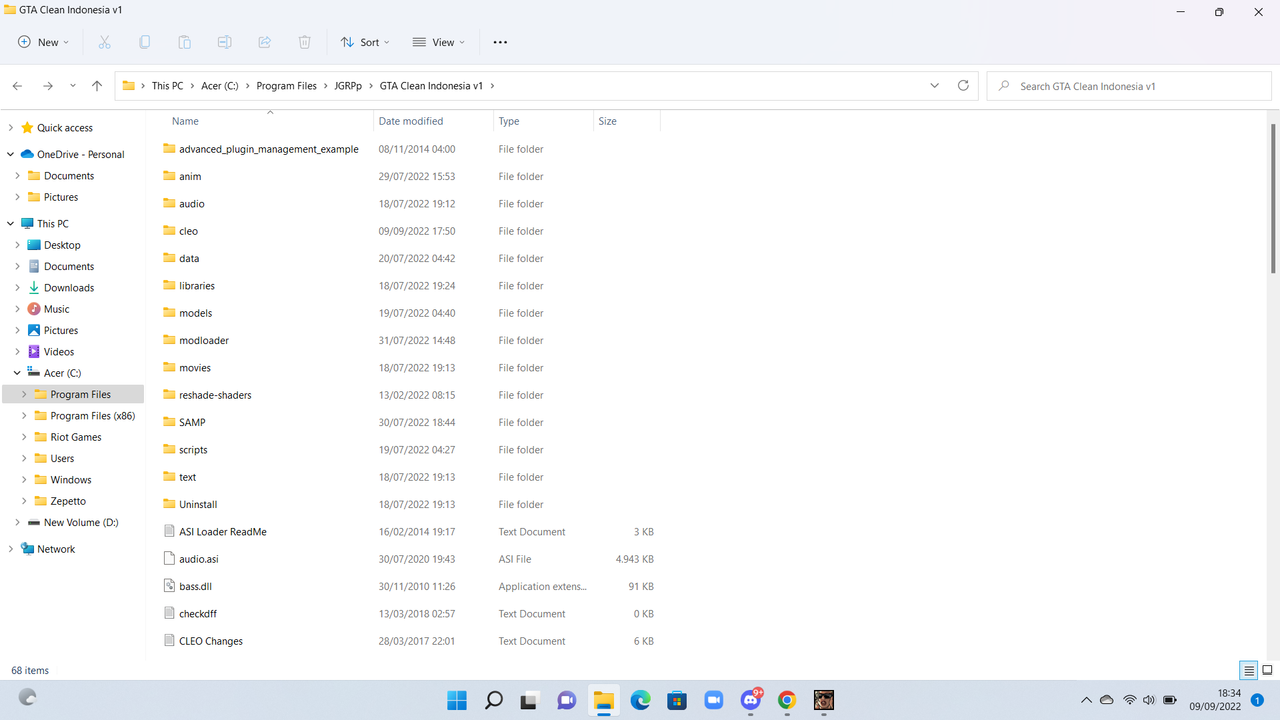Select Music in navigation pane
Screen dimensions: 1280x720
[x=57, y=309]
